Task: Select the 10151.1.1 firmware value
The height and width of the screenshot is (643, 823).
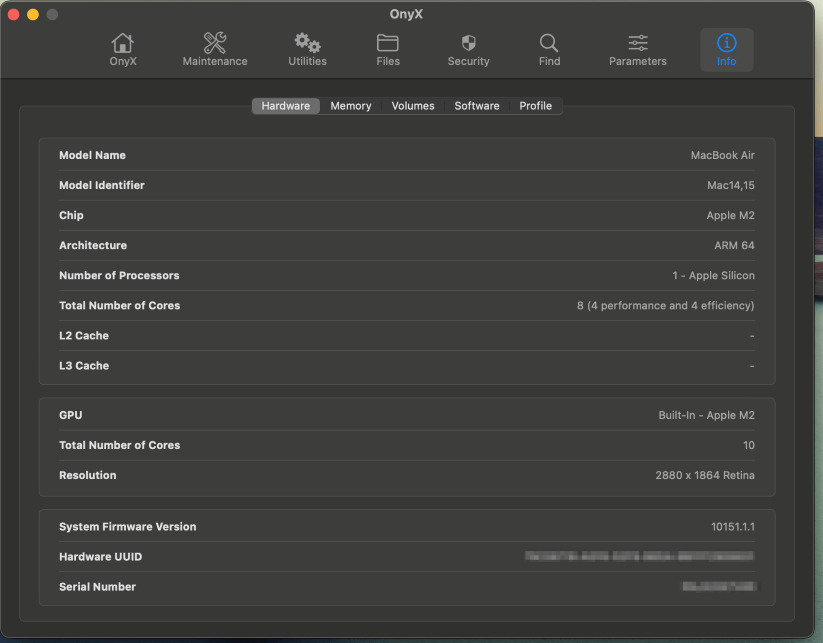Action: [x=733, y=526]
